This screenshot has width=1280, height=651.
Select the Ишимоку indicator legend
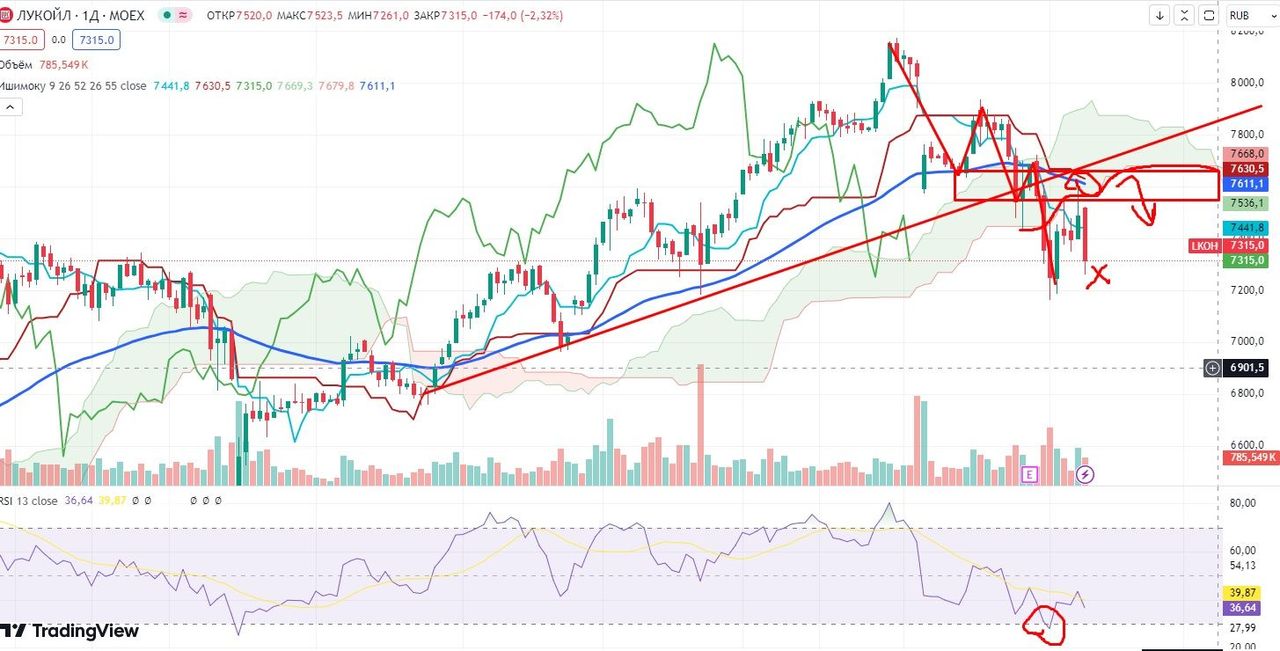[x=72, y=86]
